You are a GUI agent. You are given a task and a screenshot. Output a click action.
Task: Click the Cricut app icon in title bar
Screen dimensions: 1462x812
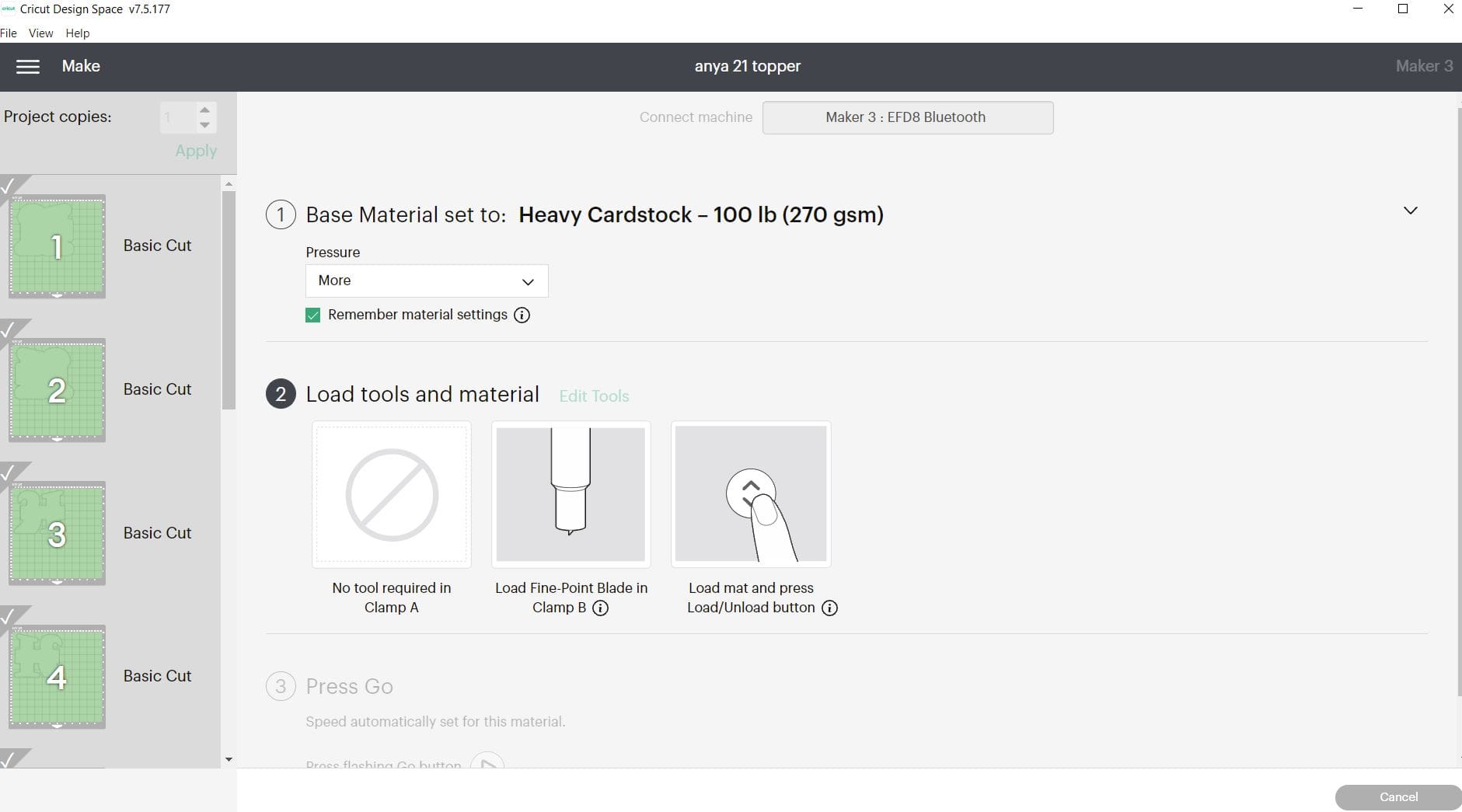pos(9,9)
